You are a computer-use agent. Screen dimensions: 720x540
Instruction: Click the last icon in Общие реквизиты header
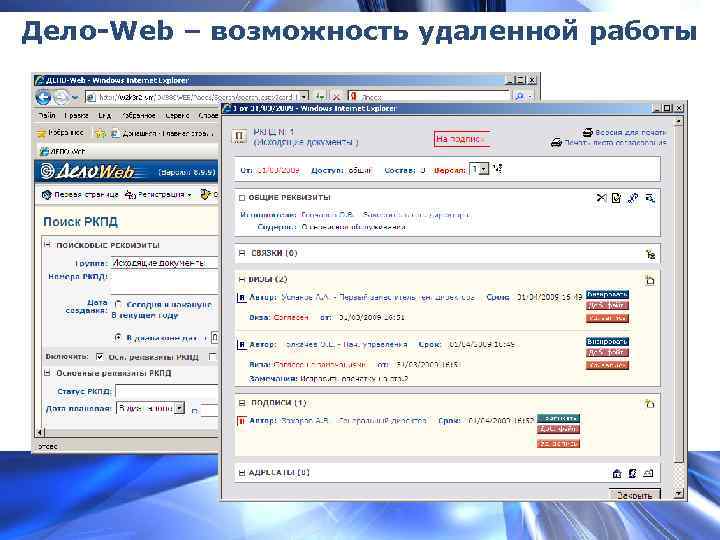[650, 198]
